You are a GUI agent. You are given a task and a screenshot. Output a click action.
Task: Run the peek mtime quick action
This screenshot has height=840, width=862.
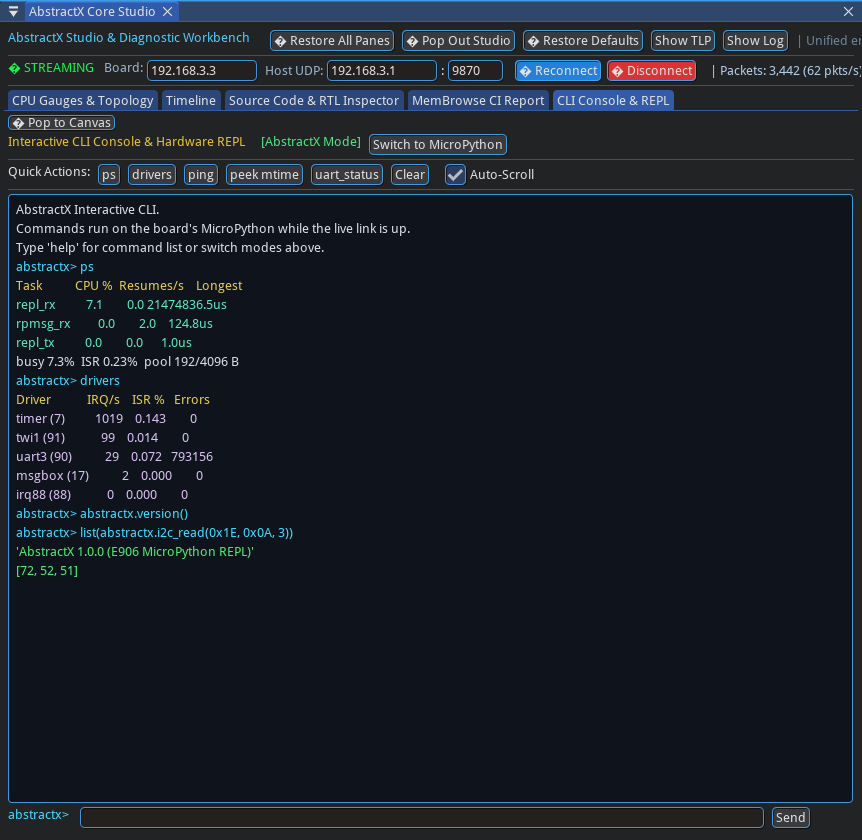(x=264, y=175)
